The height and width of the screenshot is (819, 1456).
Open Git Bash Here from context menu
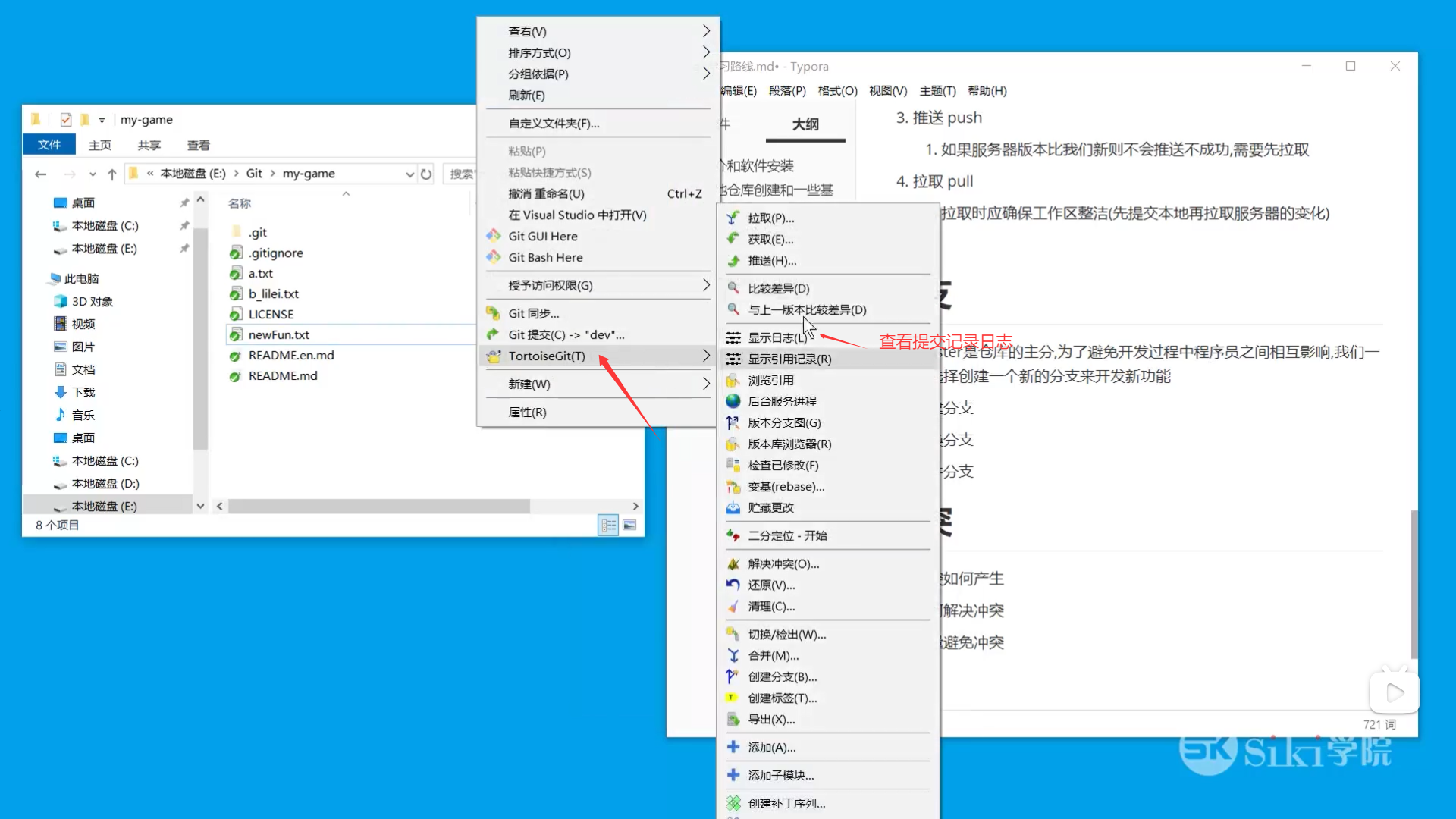click(x=543, y=257)
